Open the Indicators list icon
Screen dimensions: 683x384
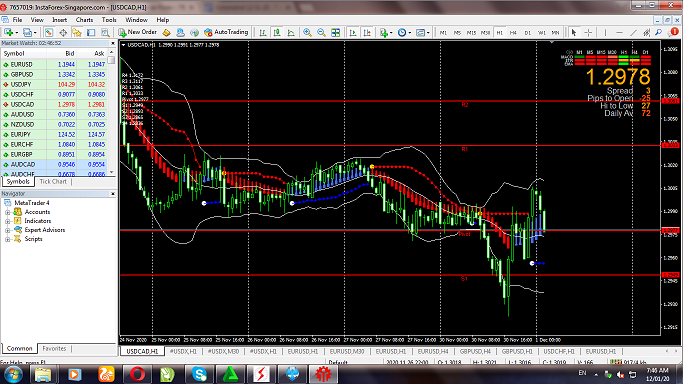[x=384, y=32]
